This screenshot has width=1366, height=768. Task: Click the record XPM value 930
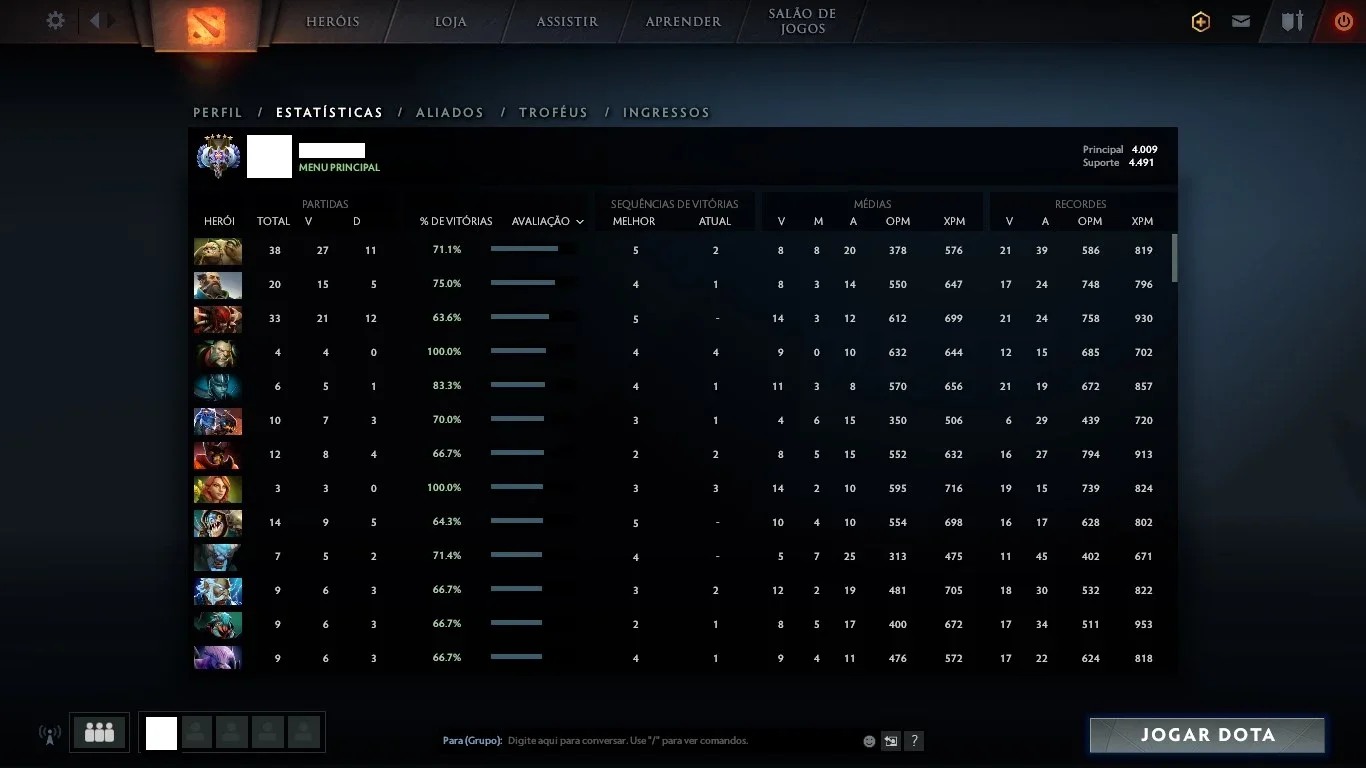(x=1143, y=318)
